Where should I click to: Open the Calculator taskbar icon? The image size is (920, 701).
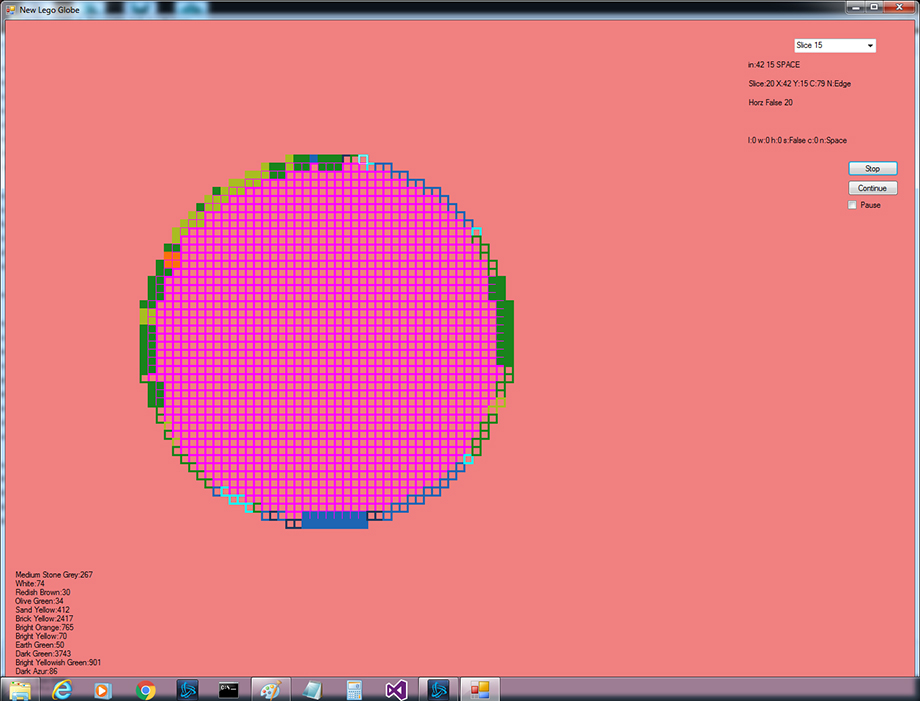point(353,689)
